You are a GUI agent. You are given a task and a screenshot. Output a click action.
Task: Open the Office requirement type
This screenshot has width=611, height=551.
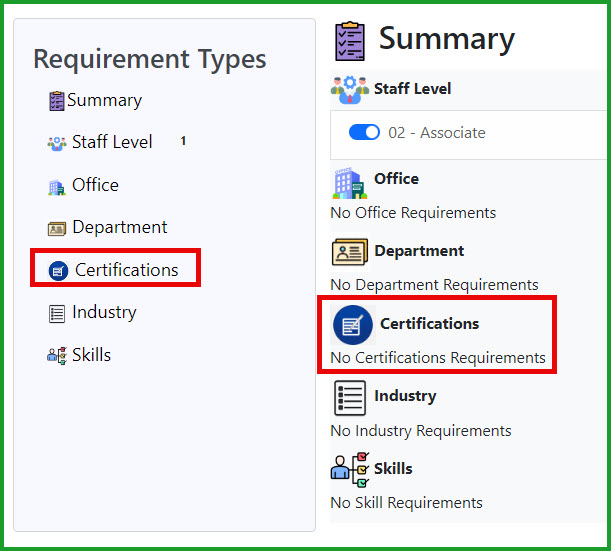[95, 185]
